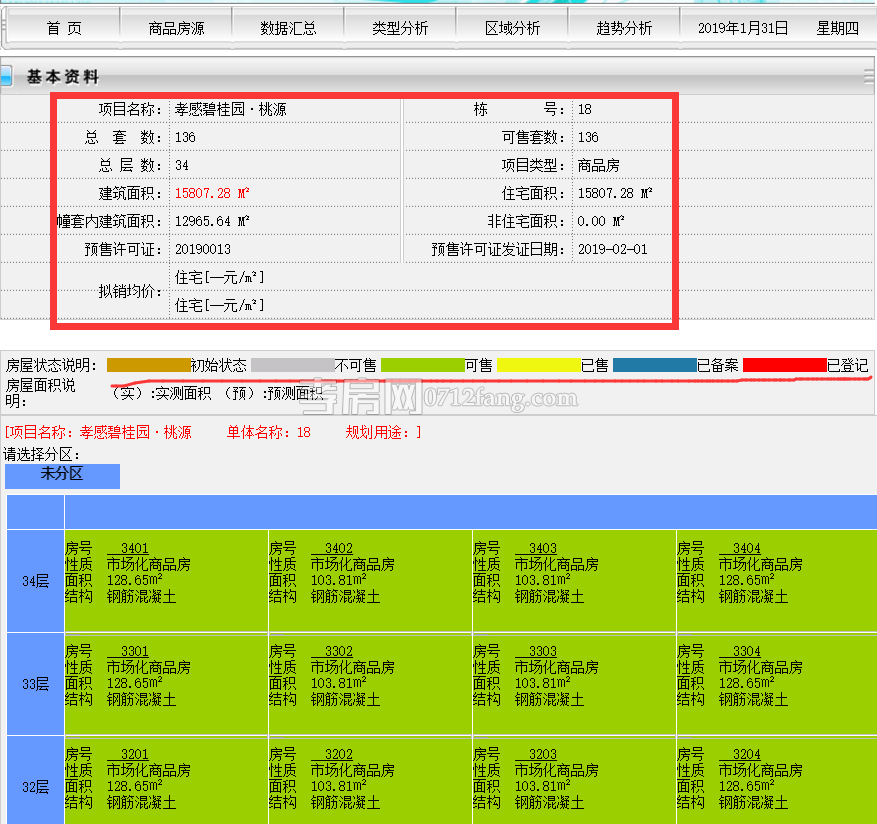877x824 pixels.
Task: Open the 趋势分析 tab
Action: (624, 28)
